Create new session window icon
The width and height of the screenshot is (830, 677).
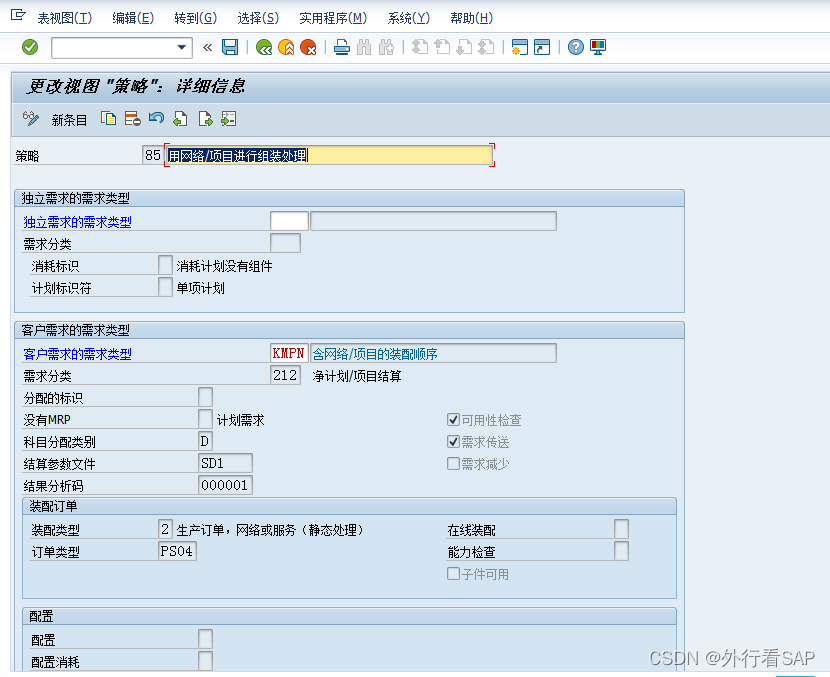(520, 47)
